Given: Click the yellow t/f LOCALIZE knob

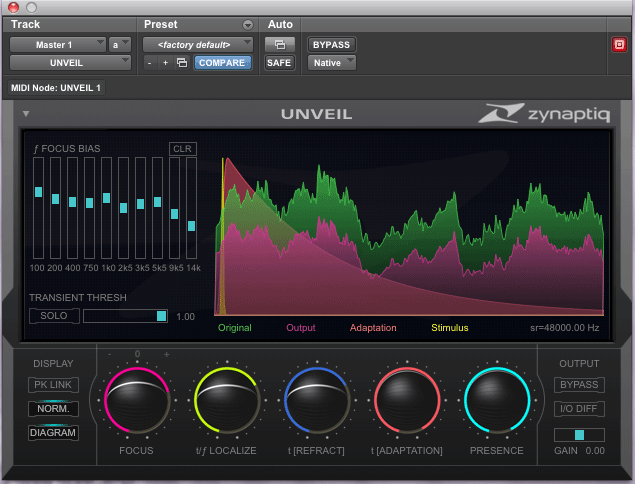Looking at the screenshot, I should click(227, 400).
